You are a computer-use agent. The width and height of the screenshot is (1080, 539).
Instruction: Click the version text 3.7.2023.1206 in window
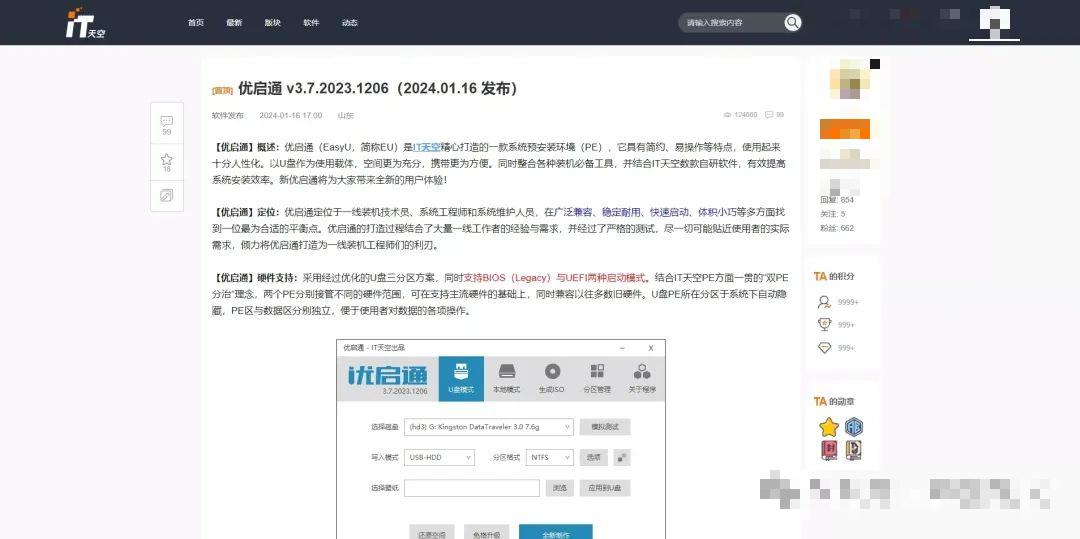coord(405,391)
